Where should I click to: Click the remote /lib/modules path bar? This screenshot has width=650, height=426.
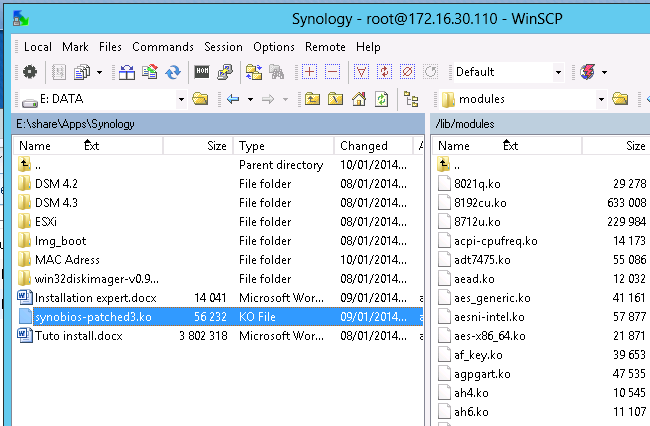[x=540, y=124]
